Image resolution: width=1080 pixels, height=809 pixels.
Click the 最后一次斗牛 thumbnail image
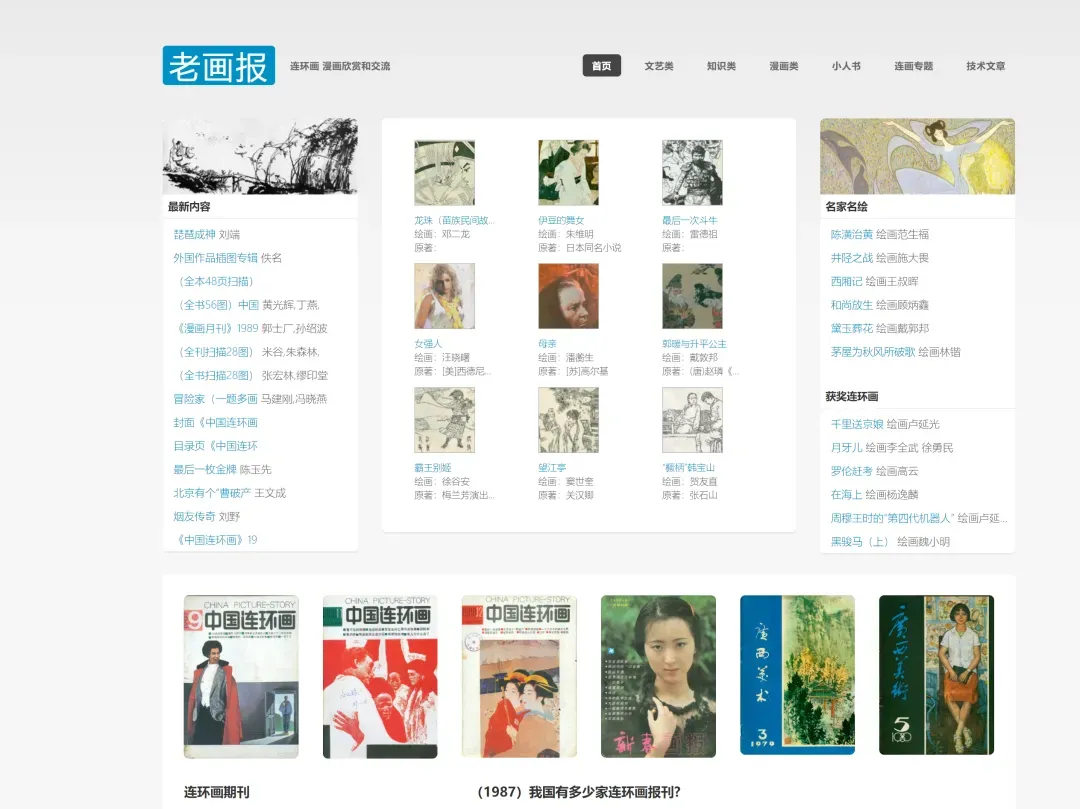[692, 173]
